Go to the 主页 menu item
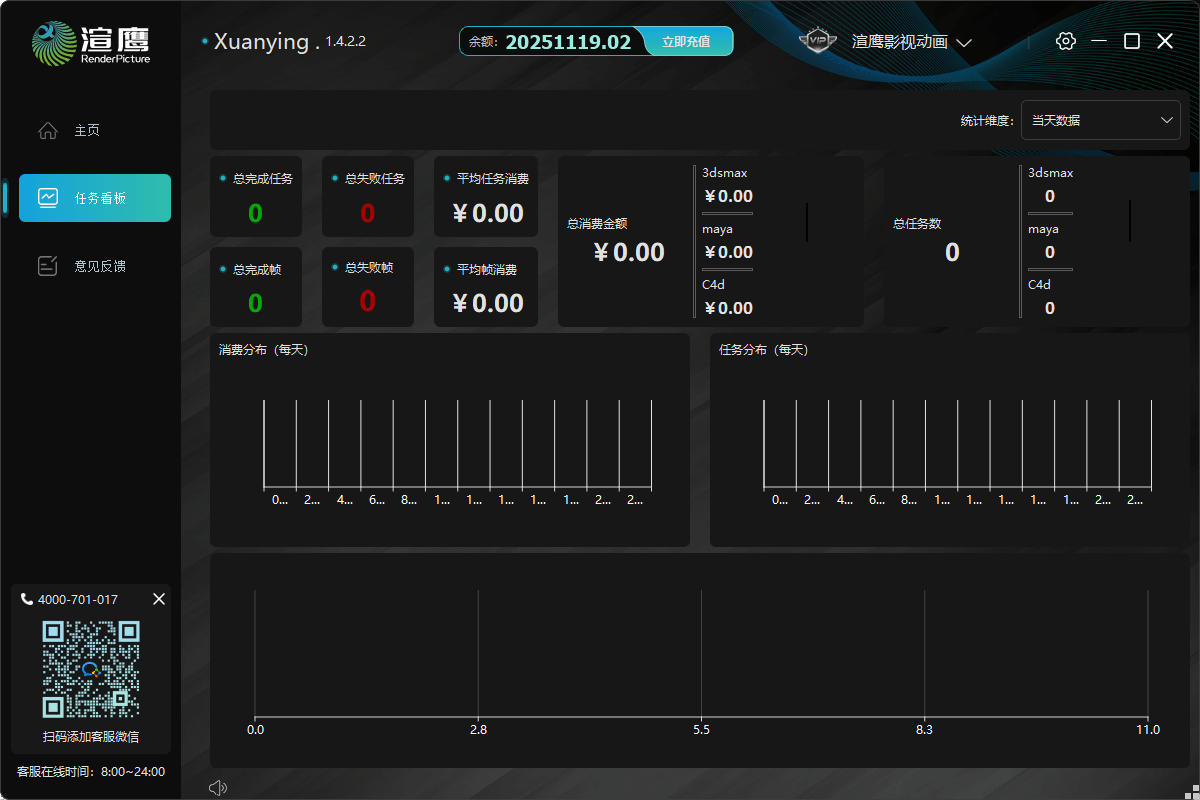This screenshot has width=1200, height=800. 87,131
